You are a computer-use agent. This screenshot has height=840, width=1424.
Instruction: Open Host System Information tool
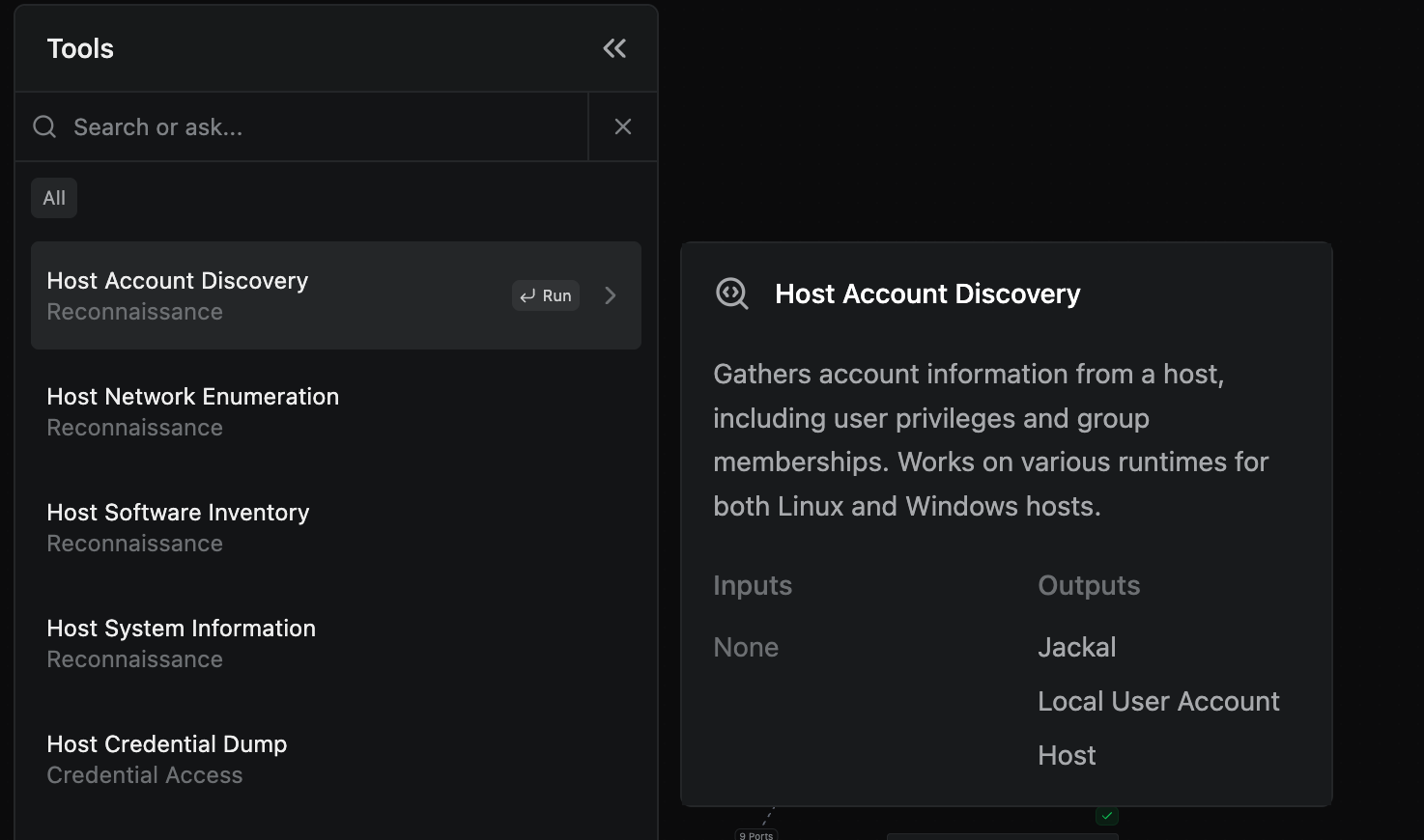pyautogui.click(x=182, y=643)
